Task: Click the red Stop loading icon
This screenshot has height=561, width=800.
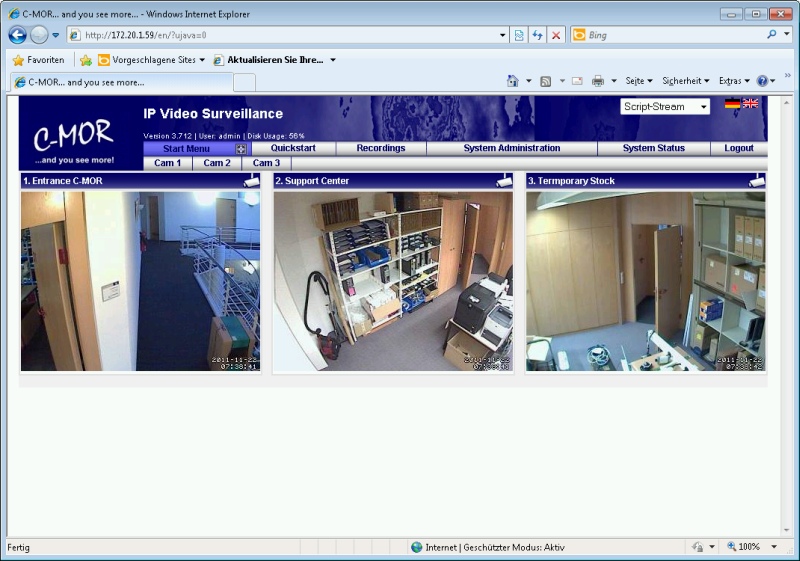Action: click(556, 35)
